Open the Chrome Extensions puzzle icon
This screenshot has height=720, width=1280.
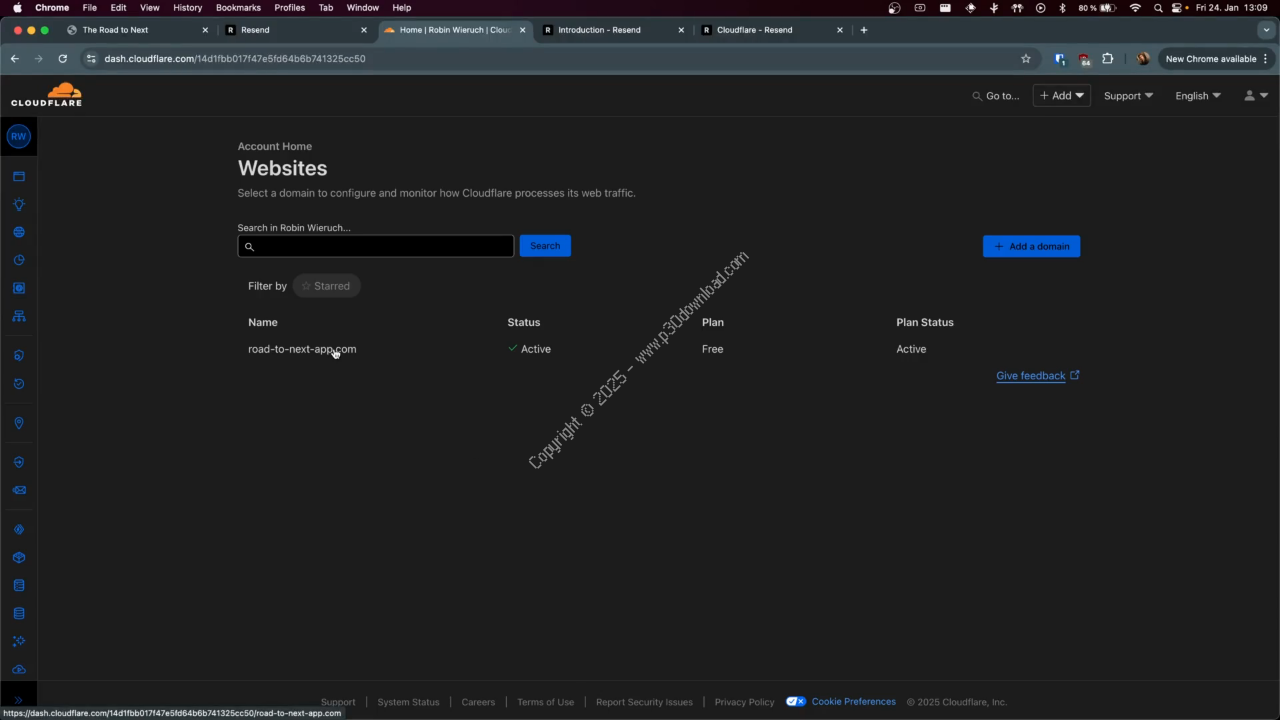click(x=1107, y=59)
